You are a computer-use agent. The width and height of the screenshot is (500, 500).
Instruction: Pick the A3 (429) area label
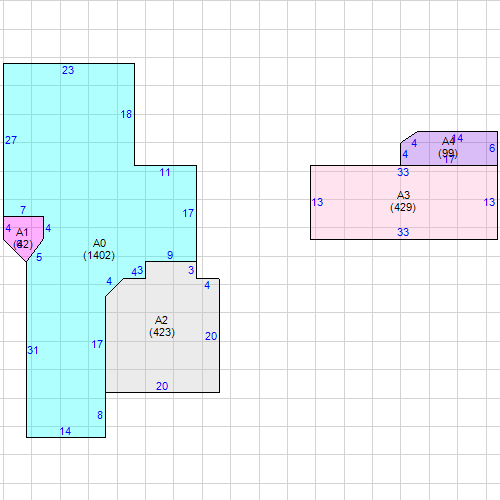403,201
